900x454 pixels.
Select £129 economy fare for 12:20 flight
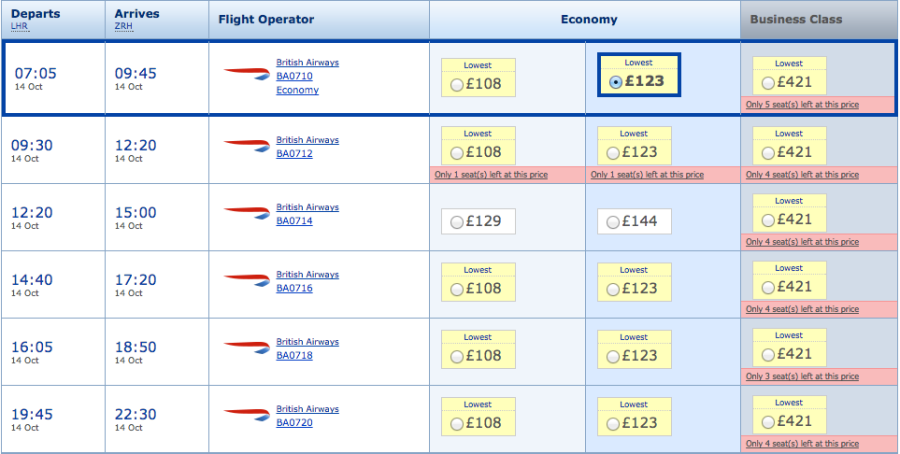coord(458,221)
